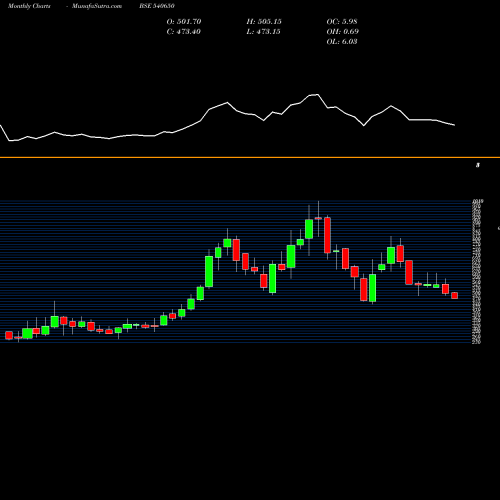The width and height of the screenshot is (500, 500).
Task: Click the open value 'O: 501.70'
Action: (x=184, y=22)
